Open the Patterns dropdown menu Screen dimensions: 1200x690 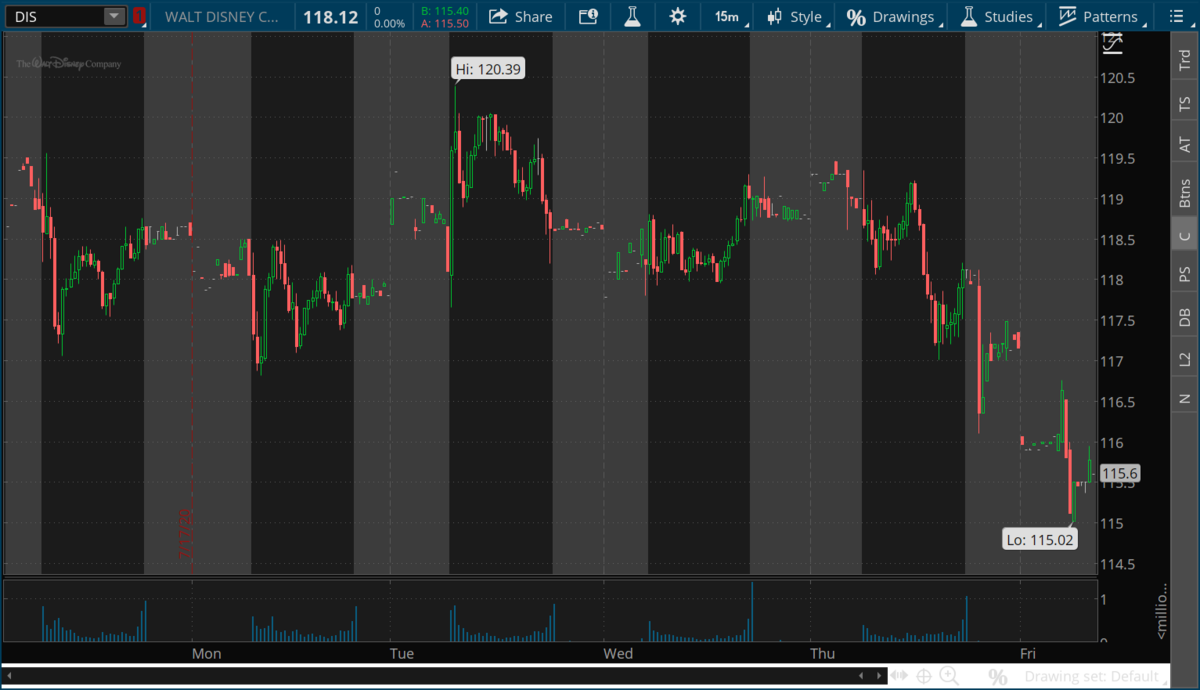pyautogui.click(x=1099, y=16)
